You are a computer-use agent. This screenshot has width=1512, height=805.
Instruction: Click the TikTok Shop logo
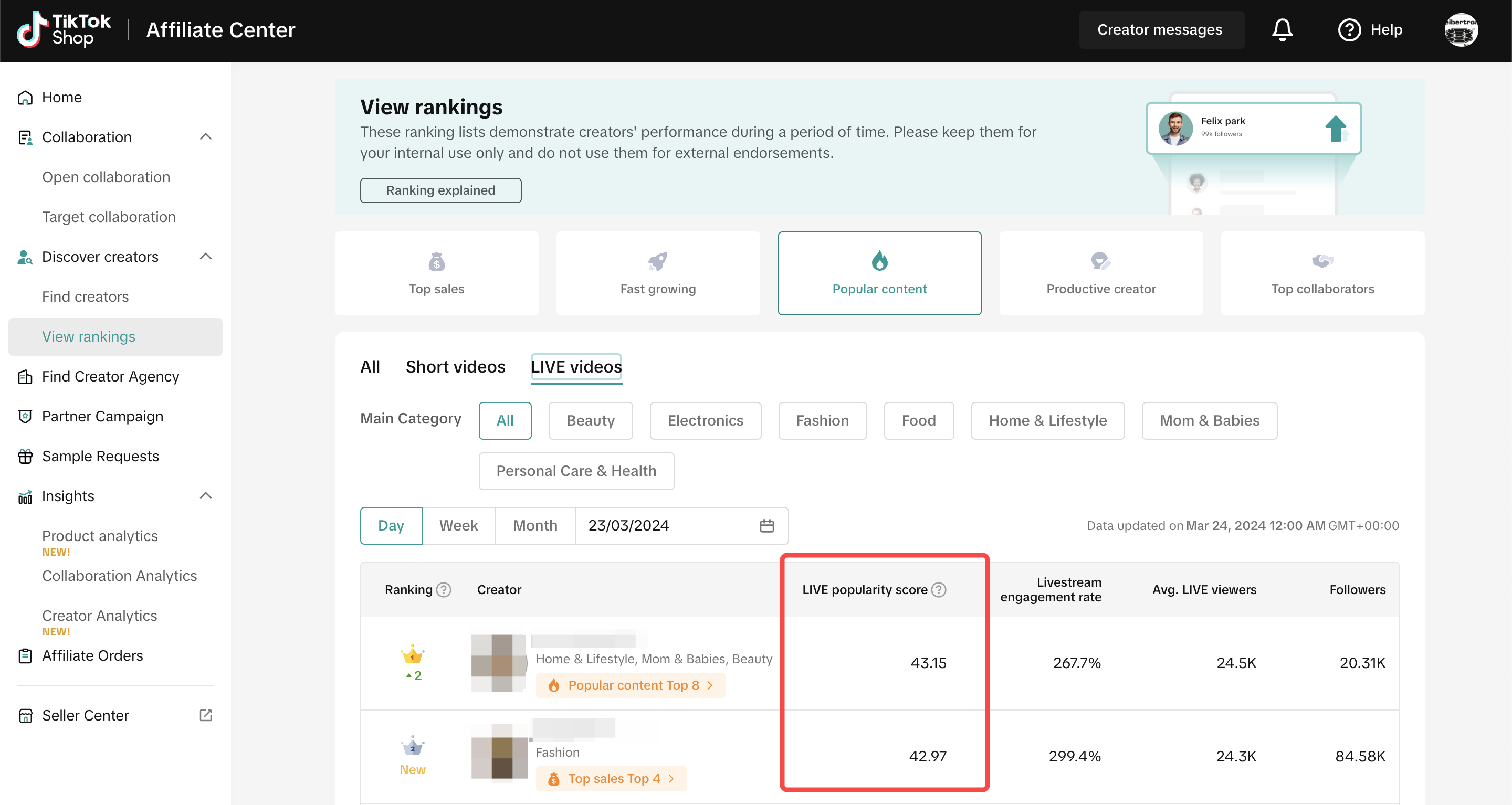[64, 30]
